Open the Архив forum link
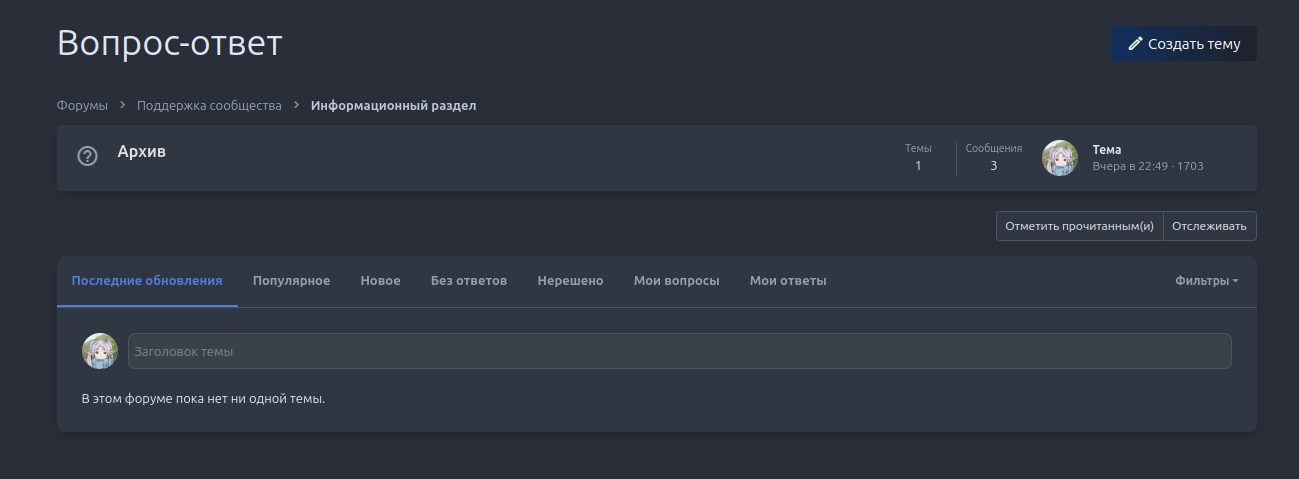The image size is (1299, 479). (x=142, y=152)
